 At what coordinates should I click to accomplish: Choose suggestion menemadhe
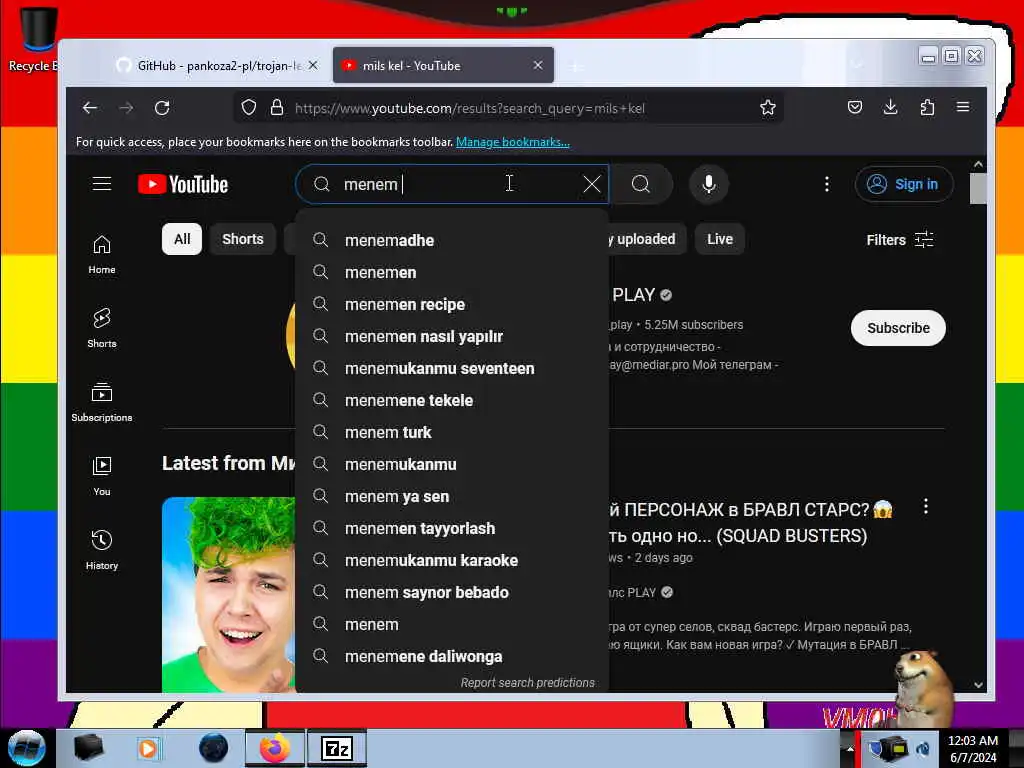(452, 240)
